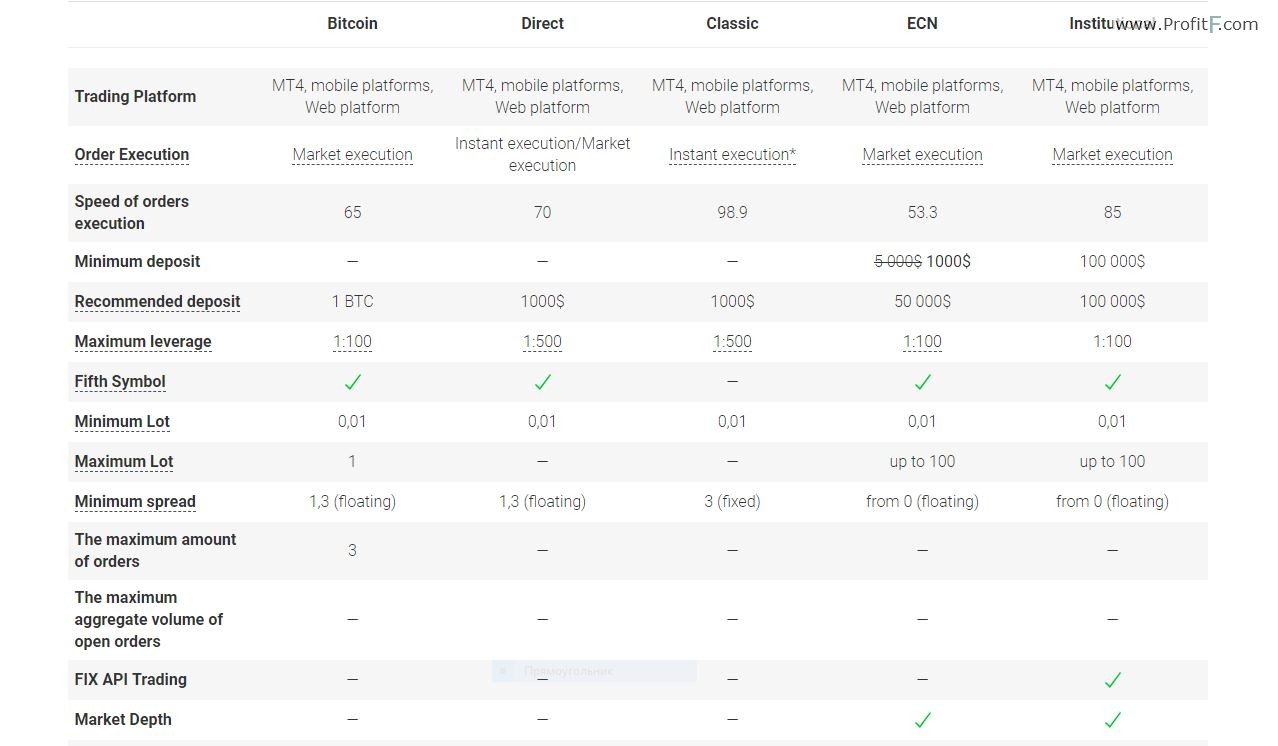This screenshot has width=1278, height=746.
Task: Select the Minimum spread row label
Action: (135, 501)
